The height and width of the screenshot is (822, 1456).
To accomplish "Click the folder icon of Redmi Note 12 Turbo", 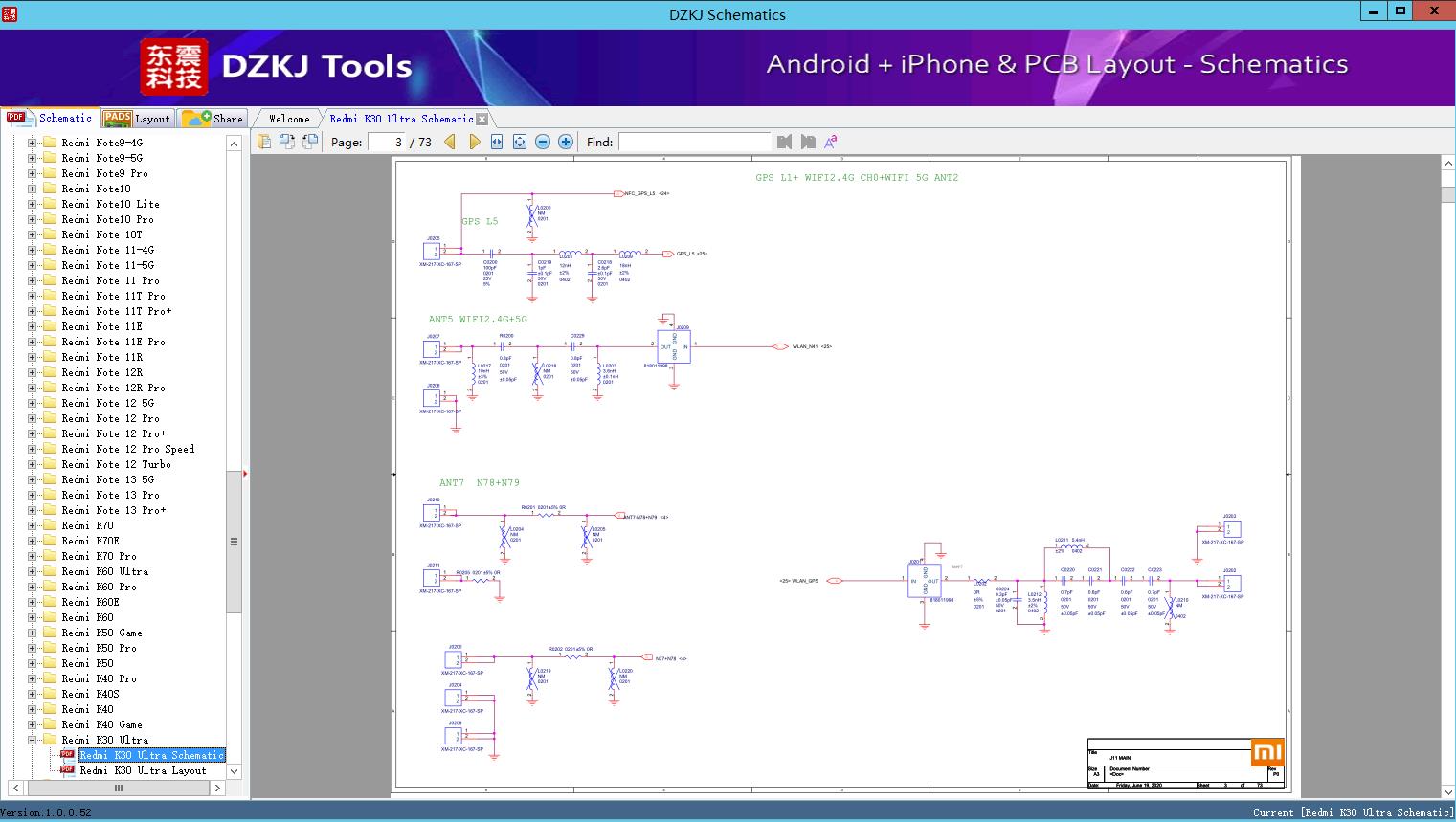I will tap(50, 464).
